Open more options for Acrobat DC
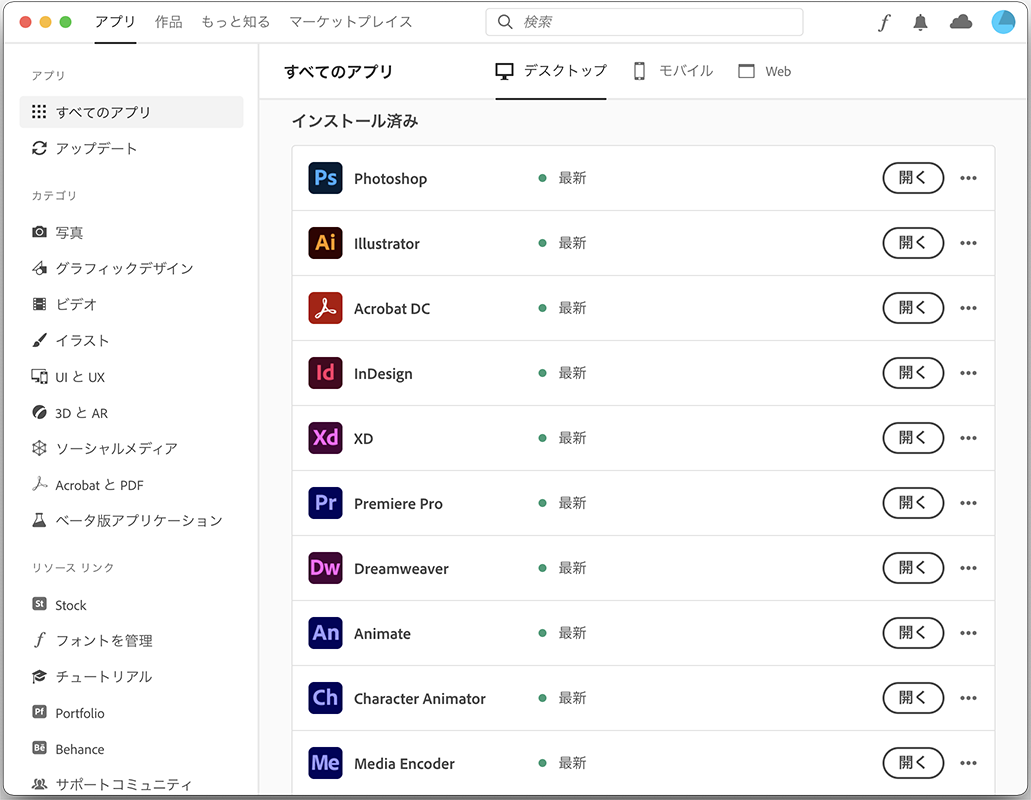 [x=968, y=308]
